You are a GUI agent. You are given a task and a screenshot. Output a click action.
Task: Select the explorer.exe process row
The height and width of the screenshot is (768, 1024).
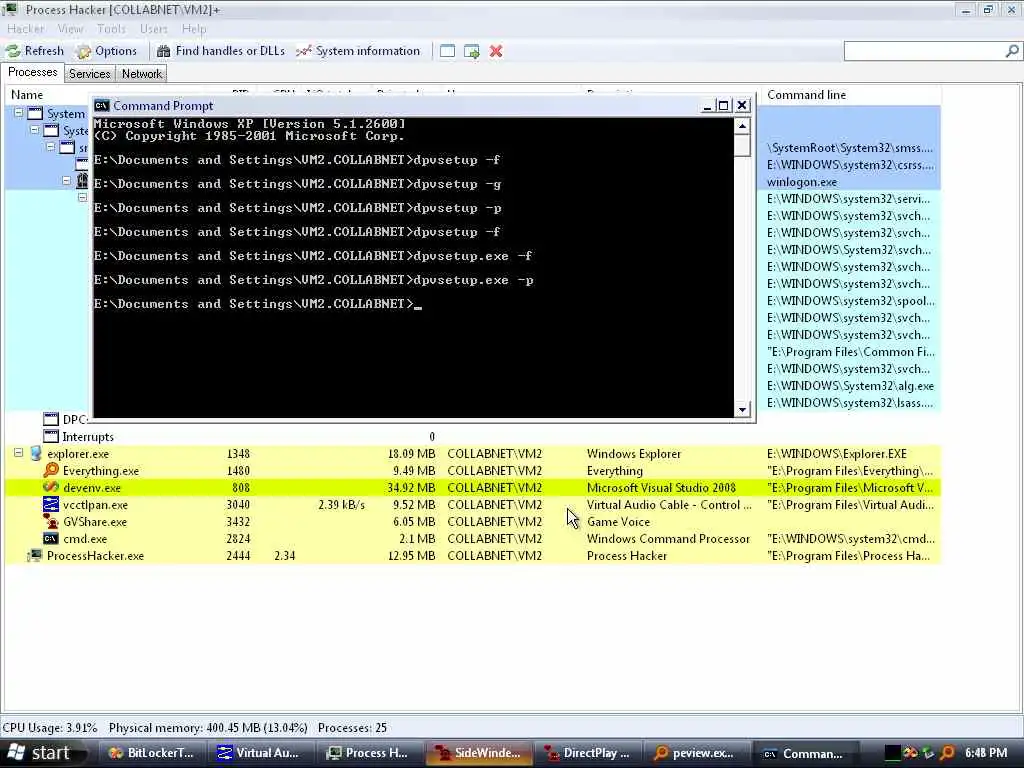pos(473,454)
